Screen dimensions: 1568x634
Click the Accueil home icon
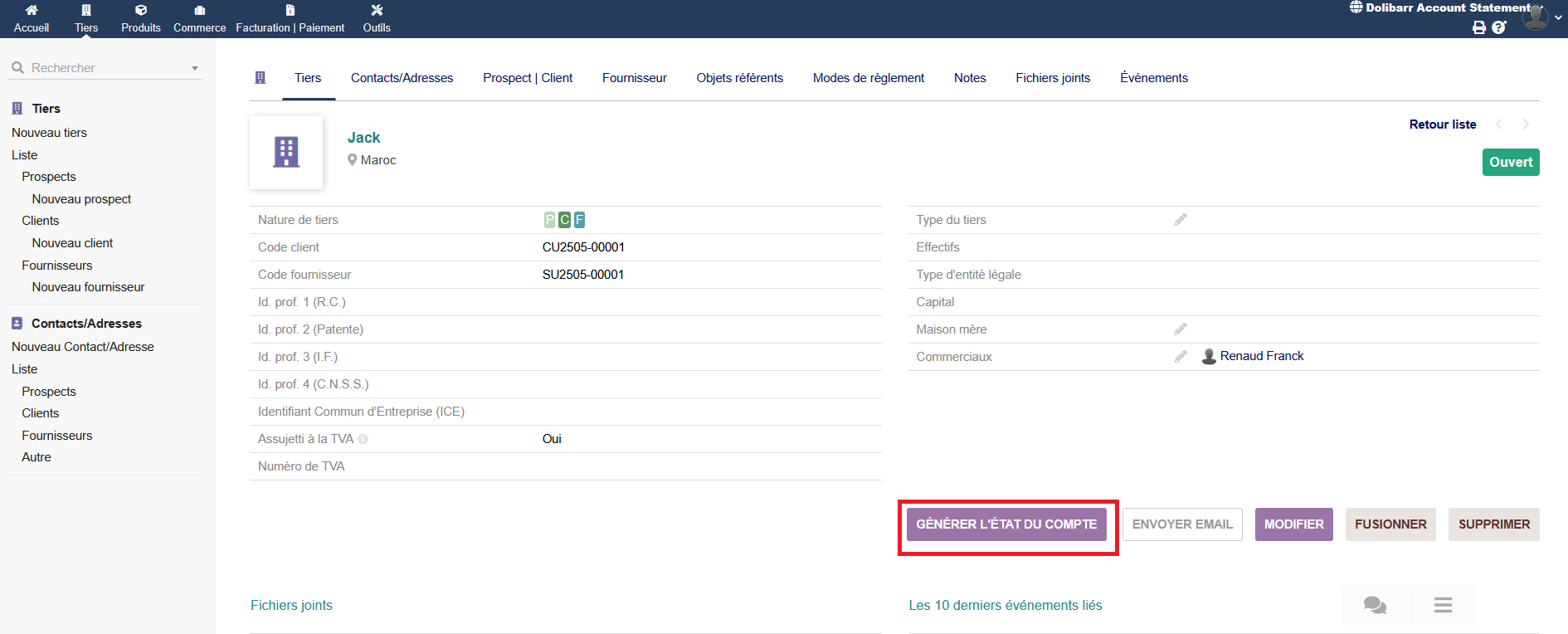[32, 11]
